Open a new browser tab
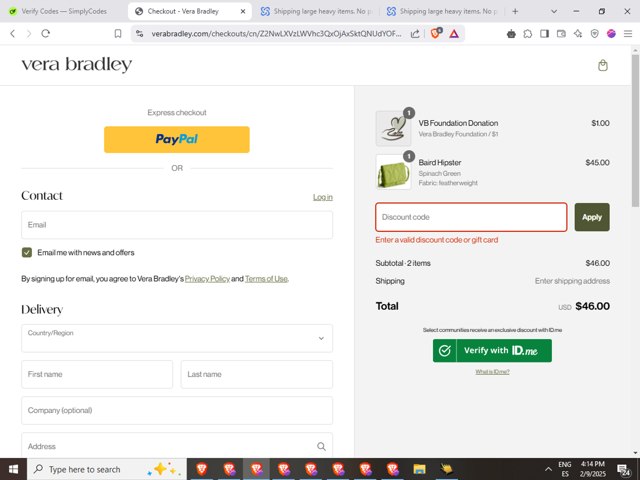Viewport: 640px width, 480px height. [x=515, y=11]
